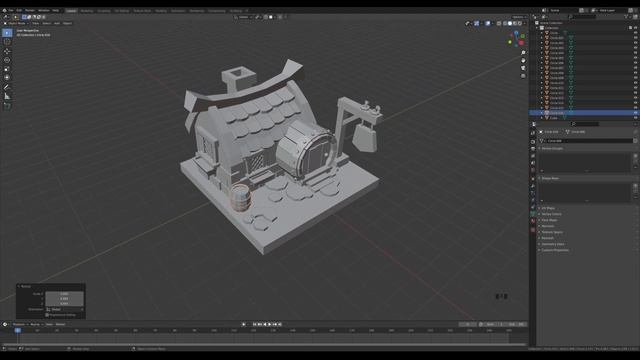
Task: Select the Rotate tool
Action: tap(7, 60)
